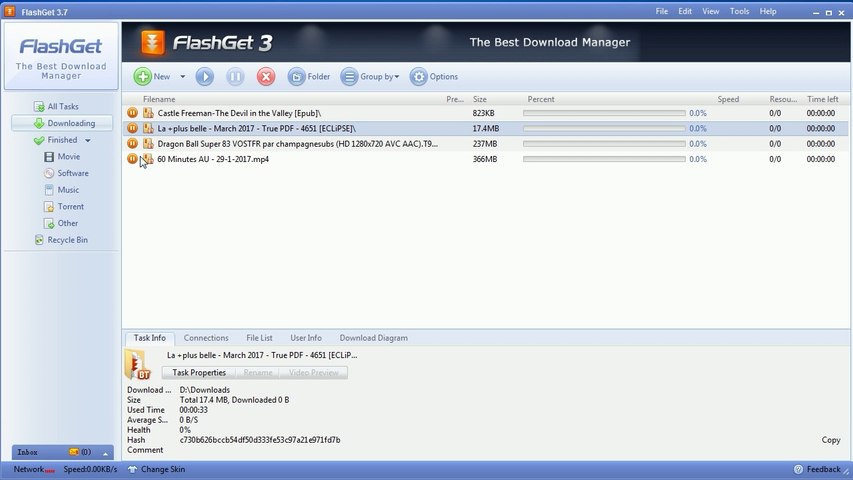Image resolution: width=853 pixels, height=480 pixels.
Task: Collapse the Finished category arrow
Action: [x=88, y=140]
